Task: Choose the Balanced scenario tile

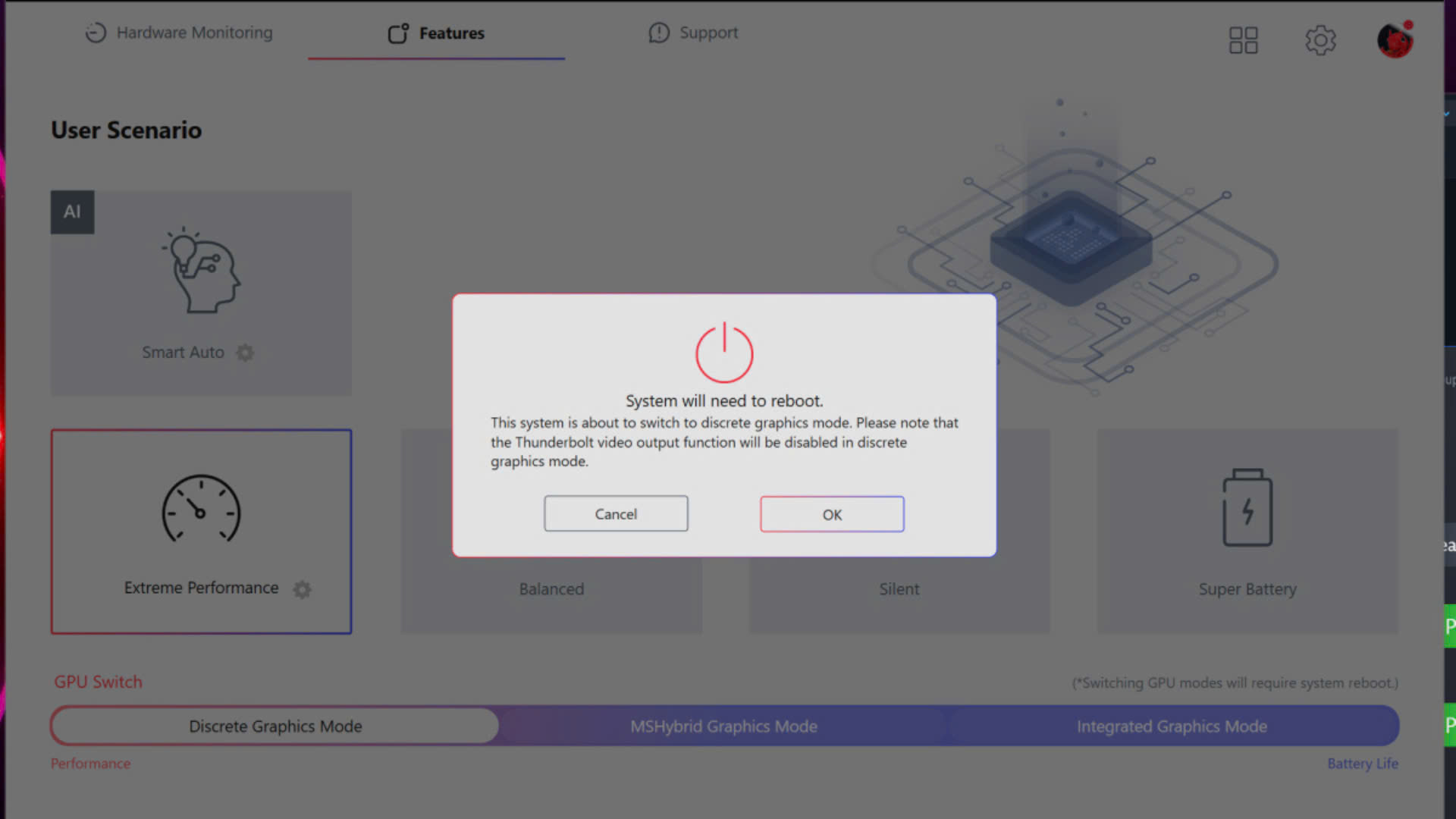Action: point(551,589)
